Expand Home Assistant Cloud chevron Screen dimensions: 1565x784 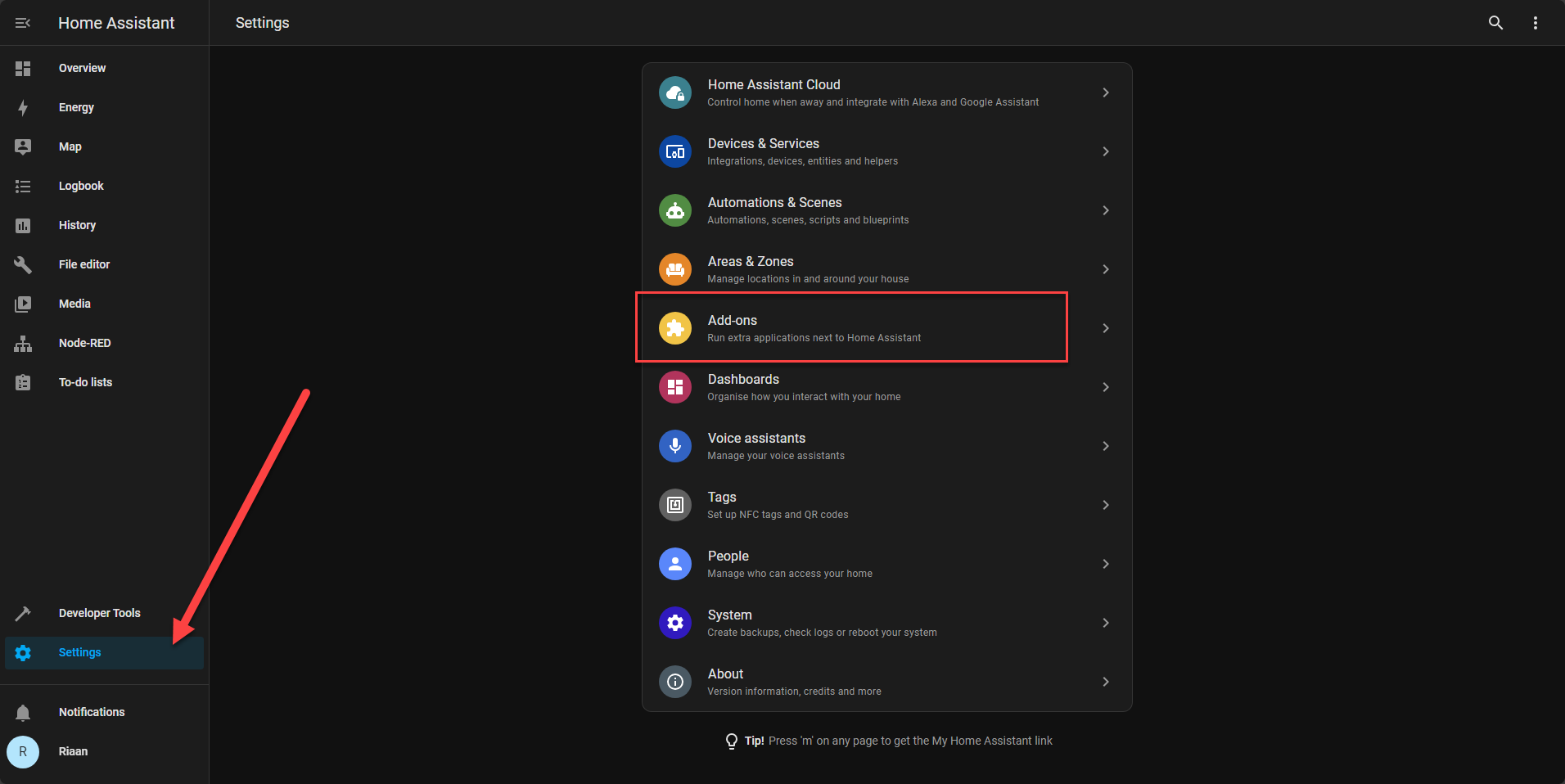click(1106, 92)
